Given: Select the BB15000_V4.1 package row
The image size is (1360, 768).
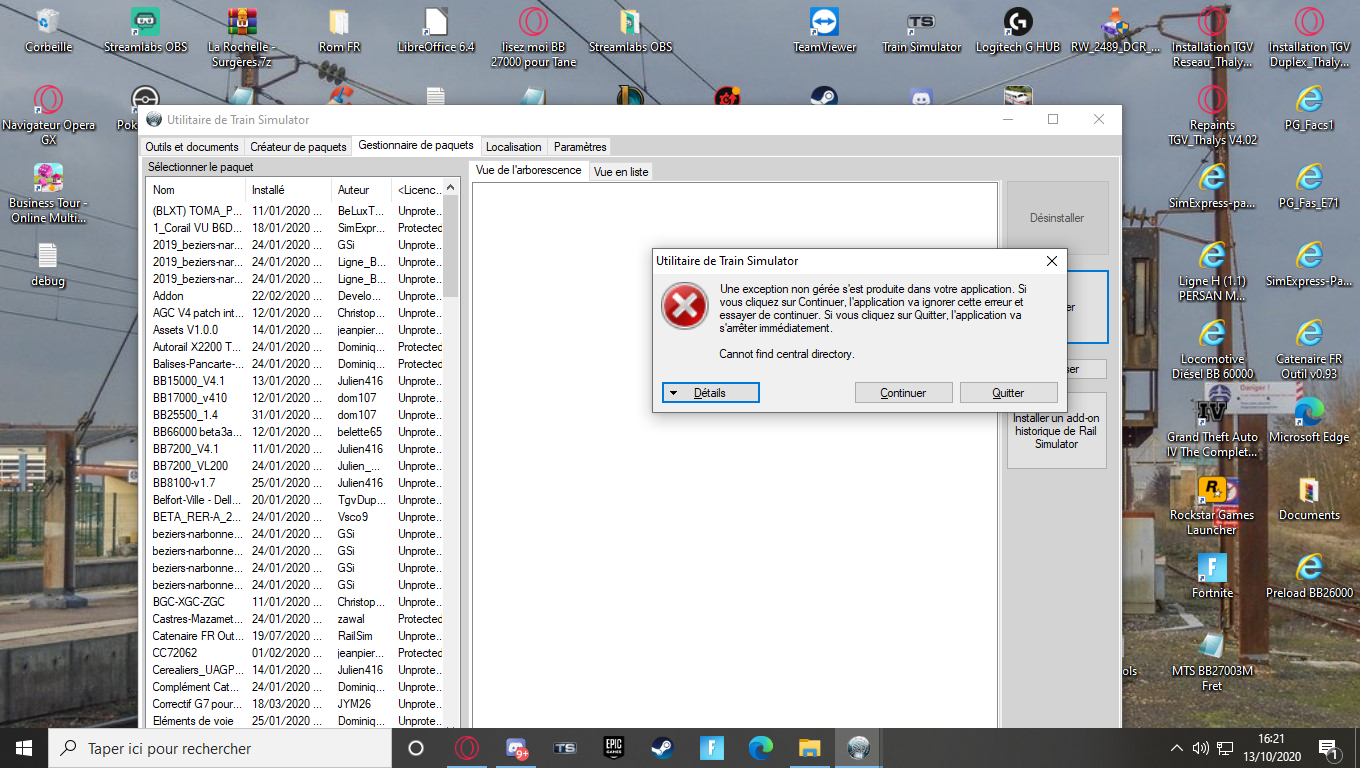Looking at the screenshot, I should point(295,381).
